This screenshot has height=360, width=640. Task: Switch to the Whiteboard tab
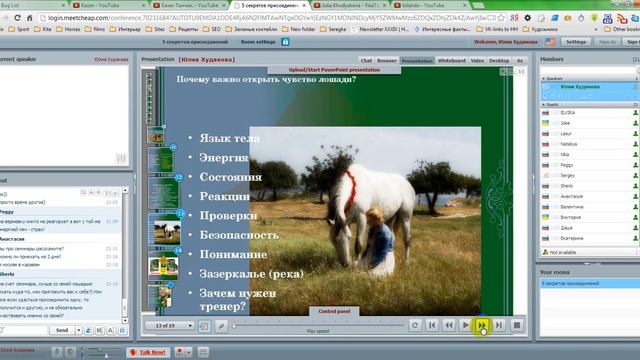click(451, 60)
